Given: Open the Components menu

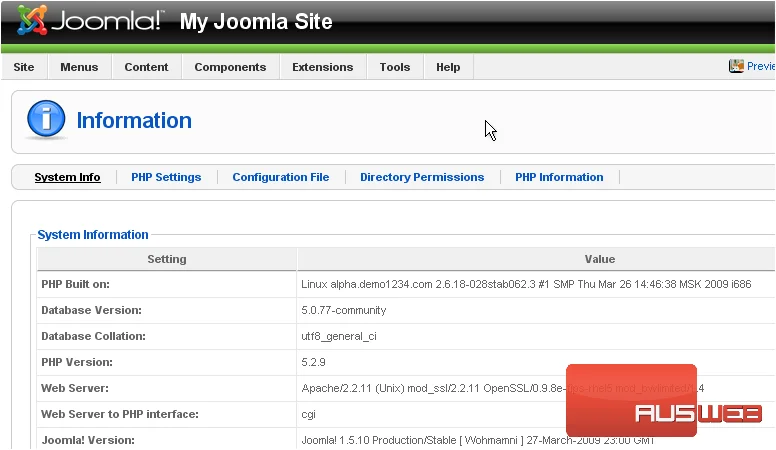Looking at the screenshot, I should (230, 67).
